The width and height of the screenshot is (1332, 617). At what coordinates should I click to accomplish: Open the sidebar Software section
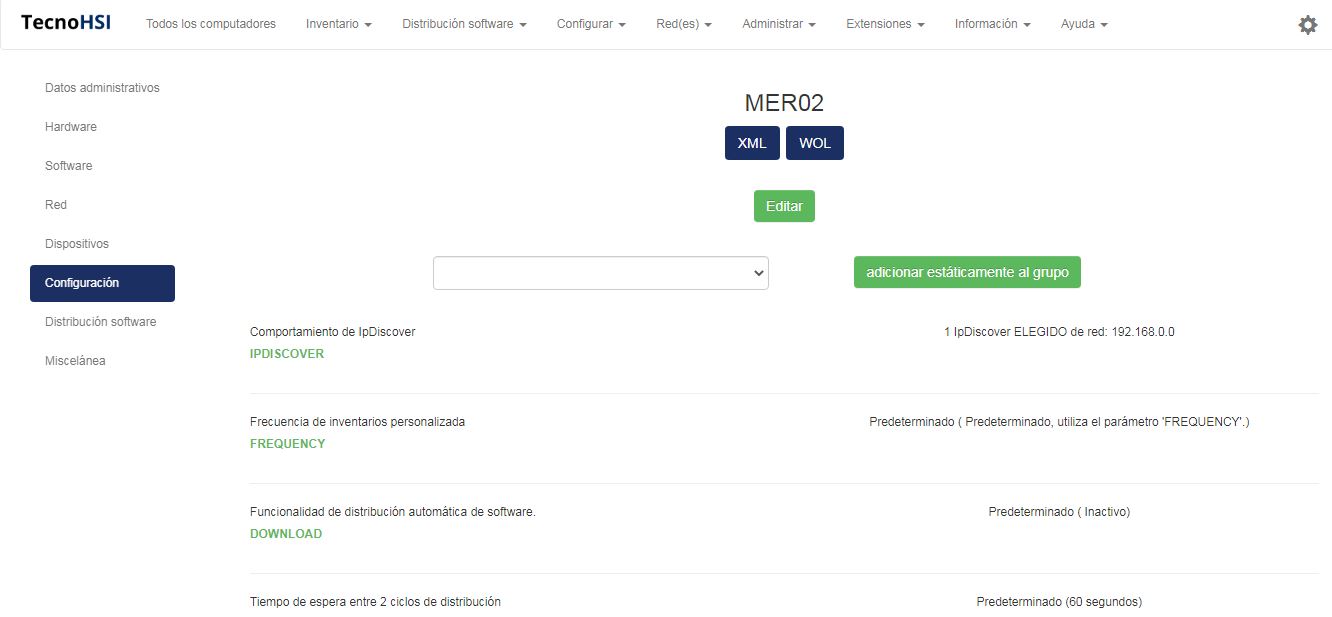click(x=69, y=166)
